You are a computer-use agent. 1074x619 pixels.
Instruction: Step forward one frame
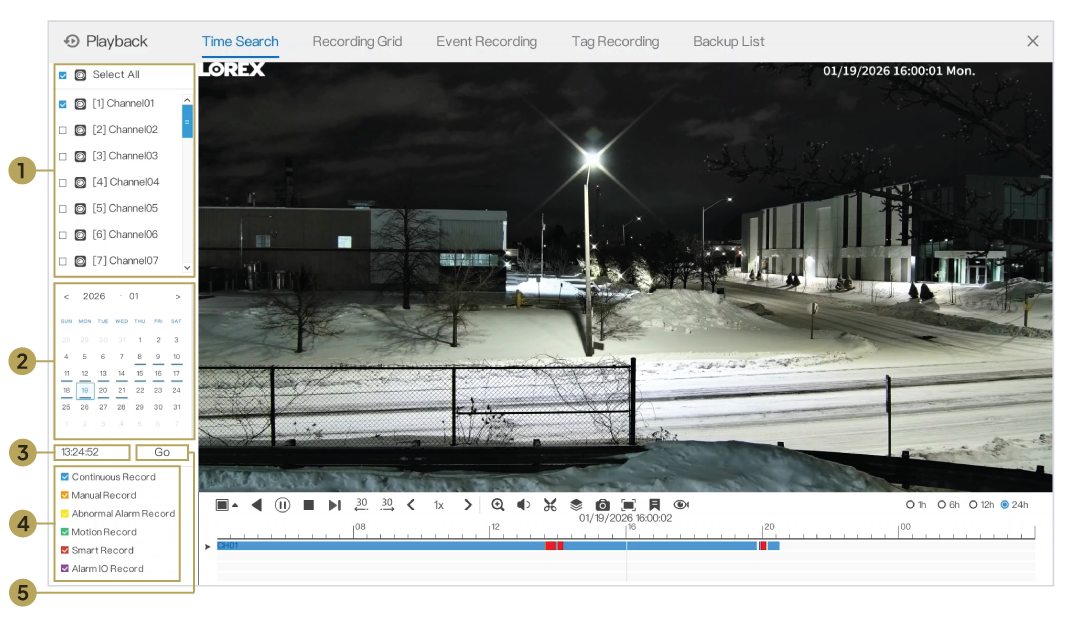click(334, 505)
